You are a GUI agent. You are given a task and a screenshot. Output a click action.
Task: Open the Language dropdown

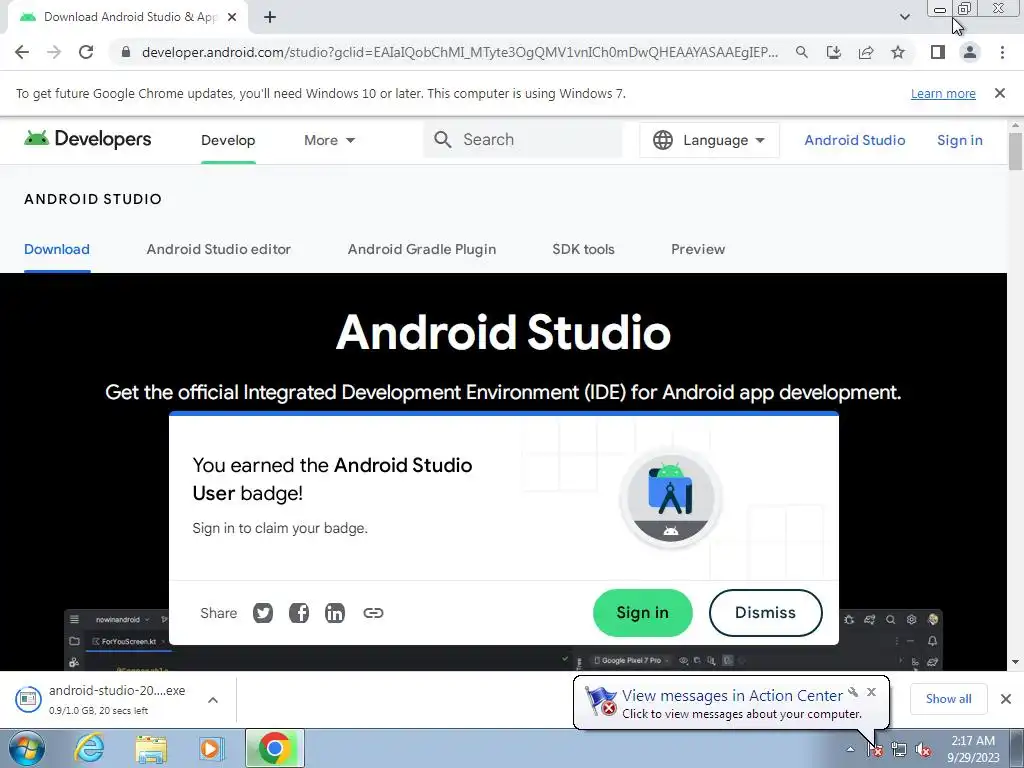click(x=709, y=140)
